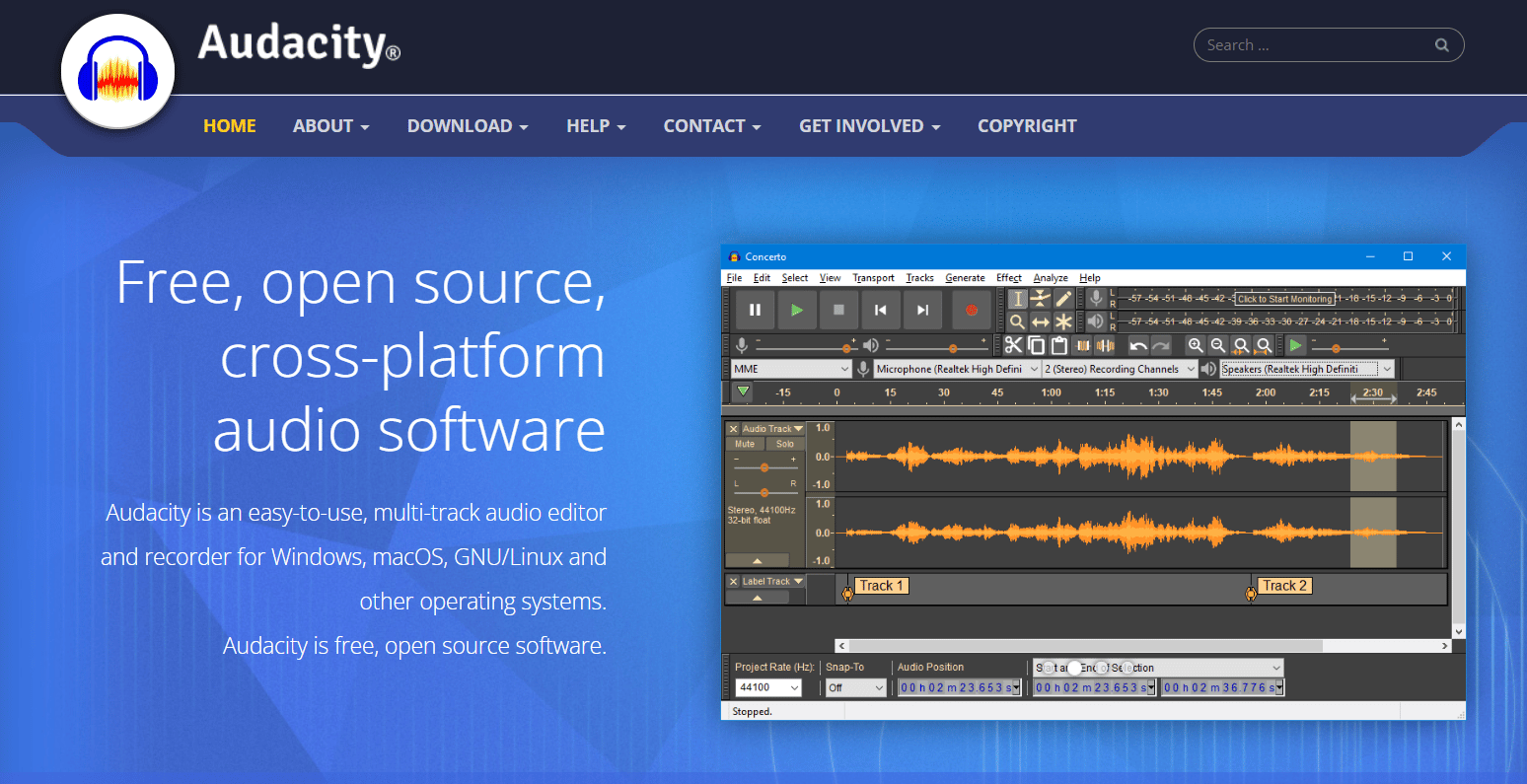
Task: Click the Silence audio icon
Action: tap(1105, 345)
